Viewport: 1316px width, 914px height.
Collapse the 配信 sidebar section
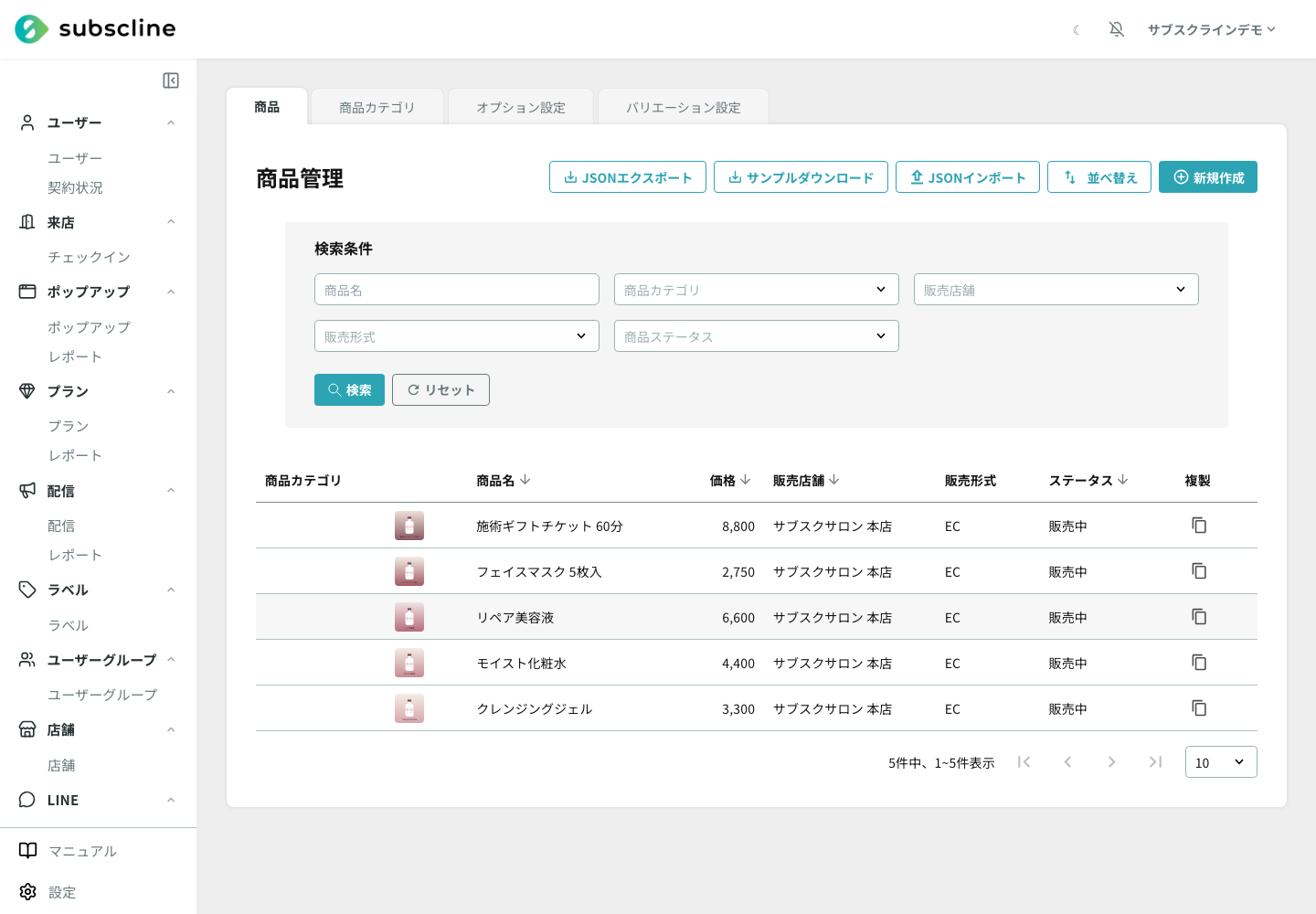pos(171,491)
